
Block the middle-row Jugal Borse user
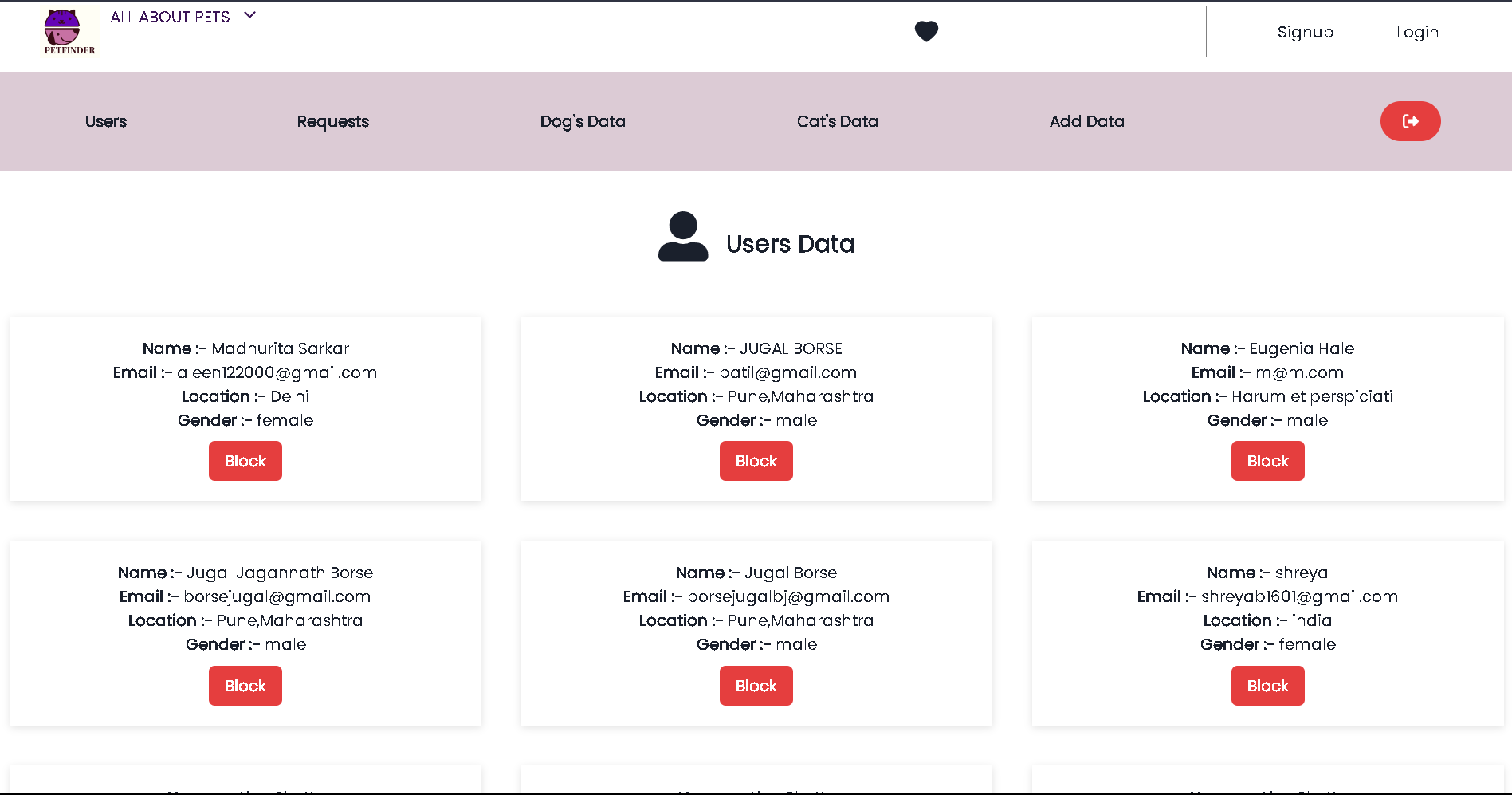(756, 685)
